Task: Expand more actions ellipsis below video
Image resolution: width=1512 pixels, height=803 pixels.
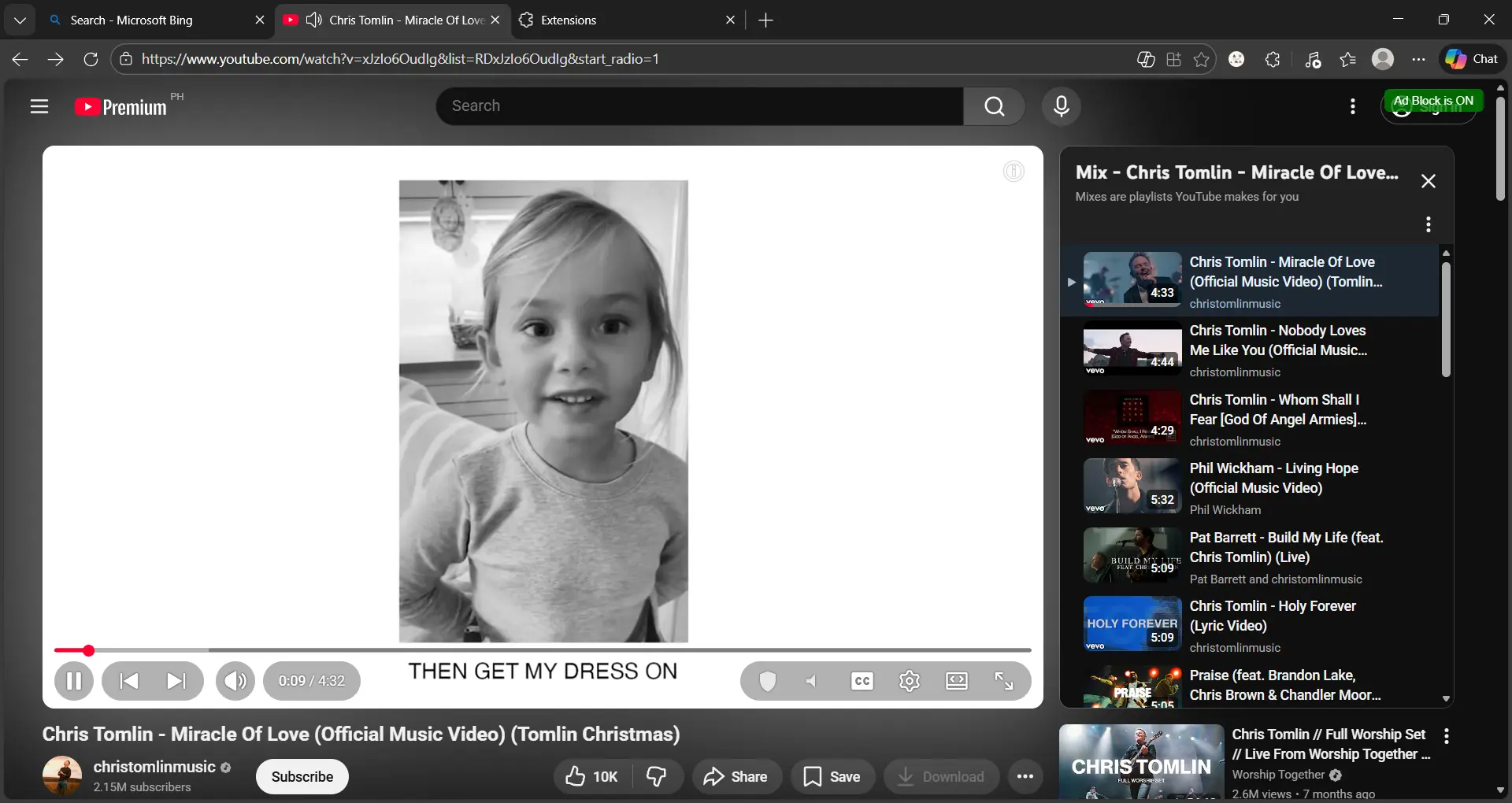Action: (x=1025, y=777)
